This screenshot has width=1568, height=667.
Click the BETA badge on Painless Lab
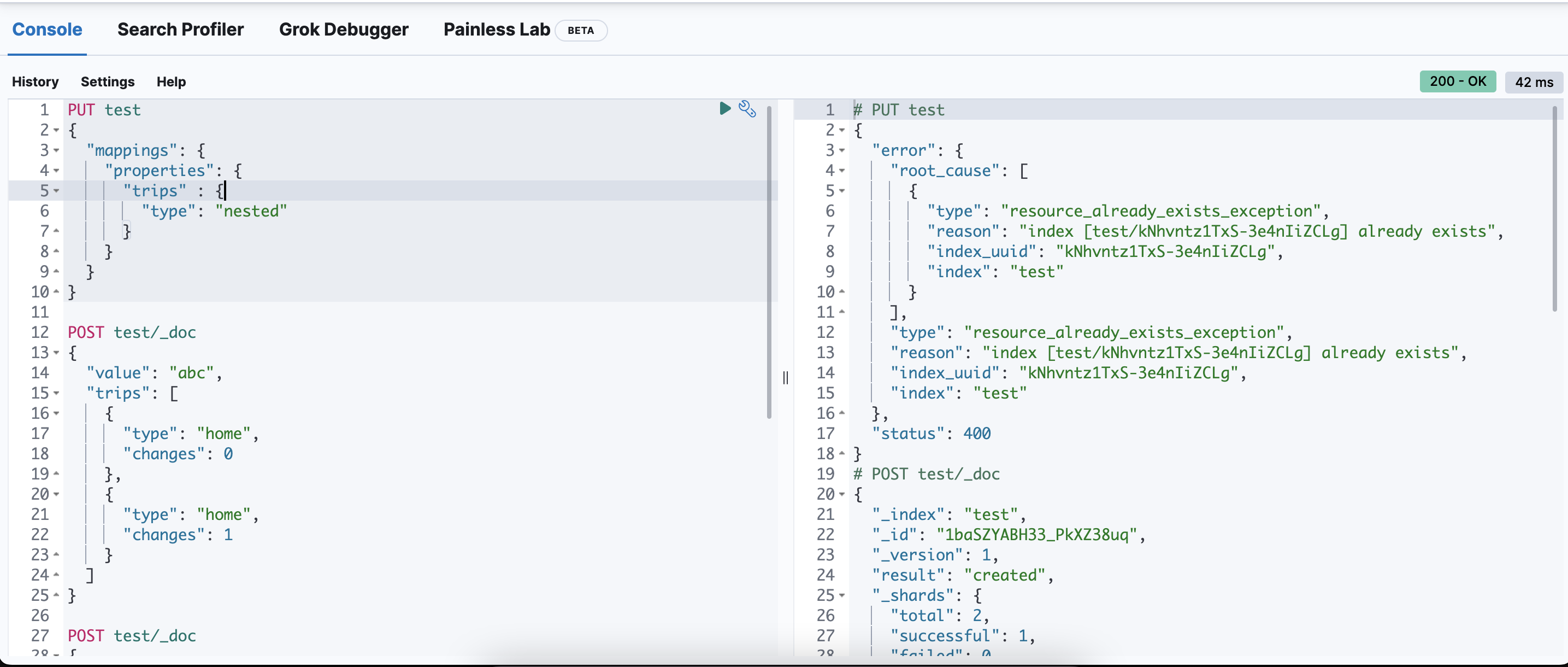coord(580,31)
